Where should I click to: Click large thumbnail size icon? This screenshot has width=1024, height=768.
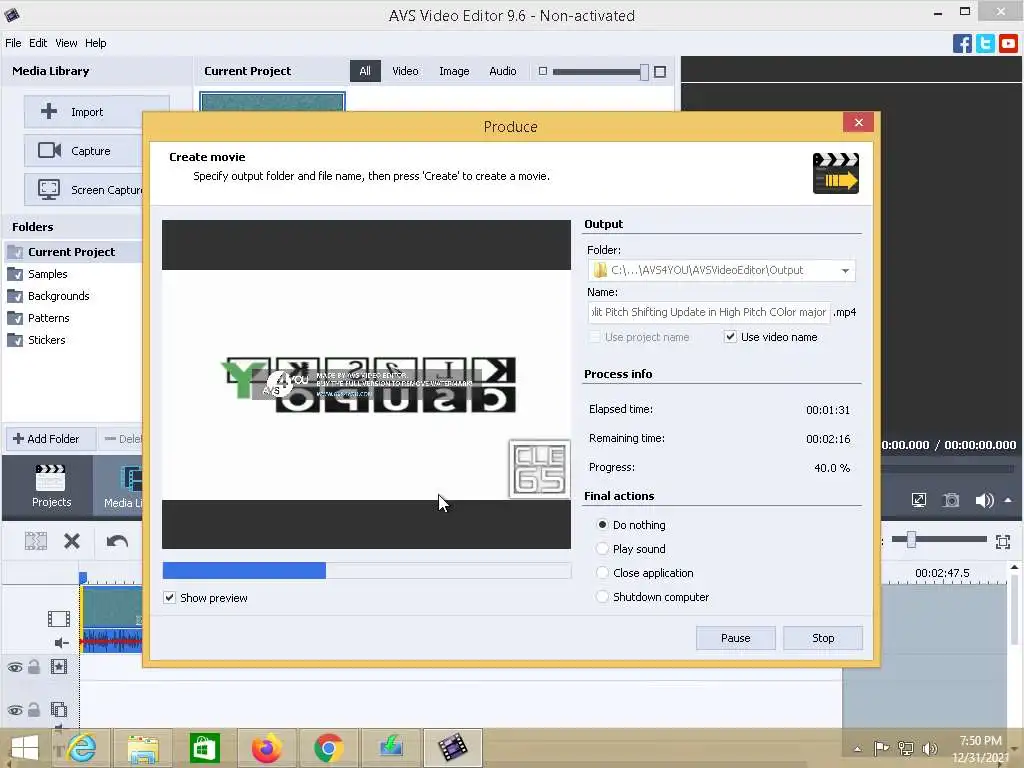(660, 71)
